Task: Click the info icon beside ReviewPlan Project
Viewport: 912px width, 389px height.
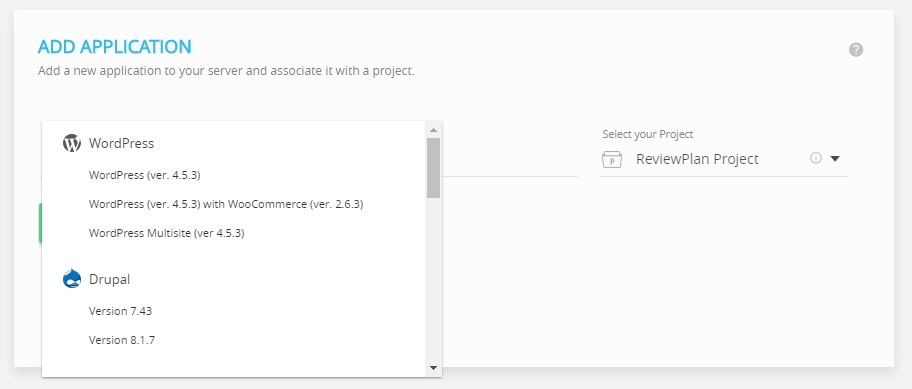Action: pyautogui.click(x=816, y=158)
